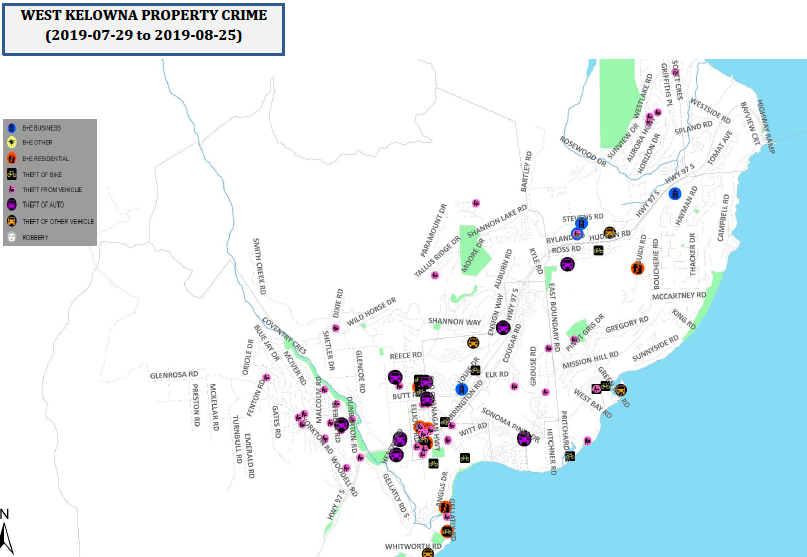Click the Theft of Other Vehicle marker by Hudson Rd
Screen dimensions: 807x557
click(609, 233)
